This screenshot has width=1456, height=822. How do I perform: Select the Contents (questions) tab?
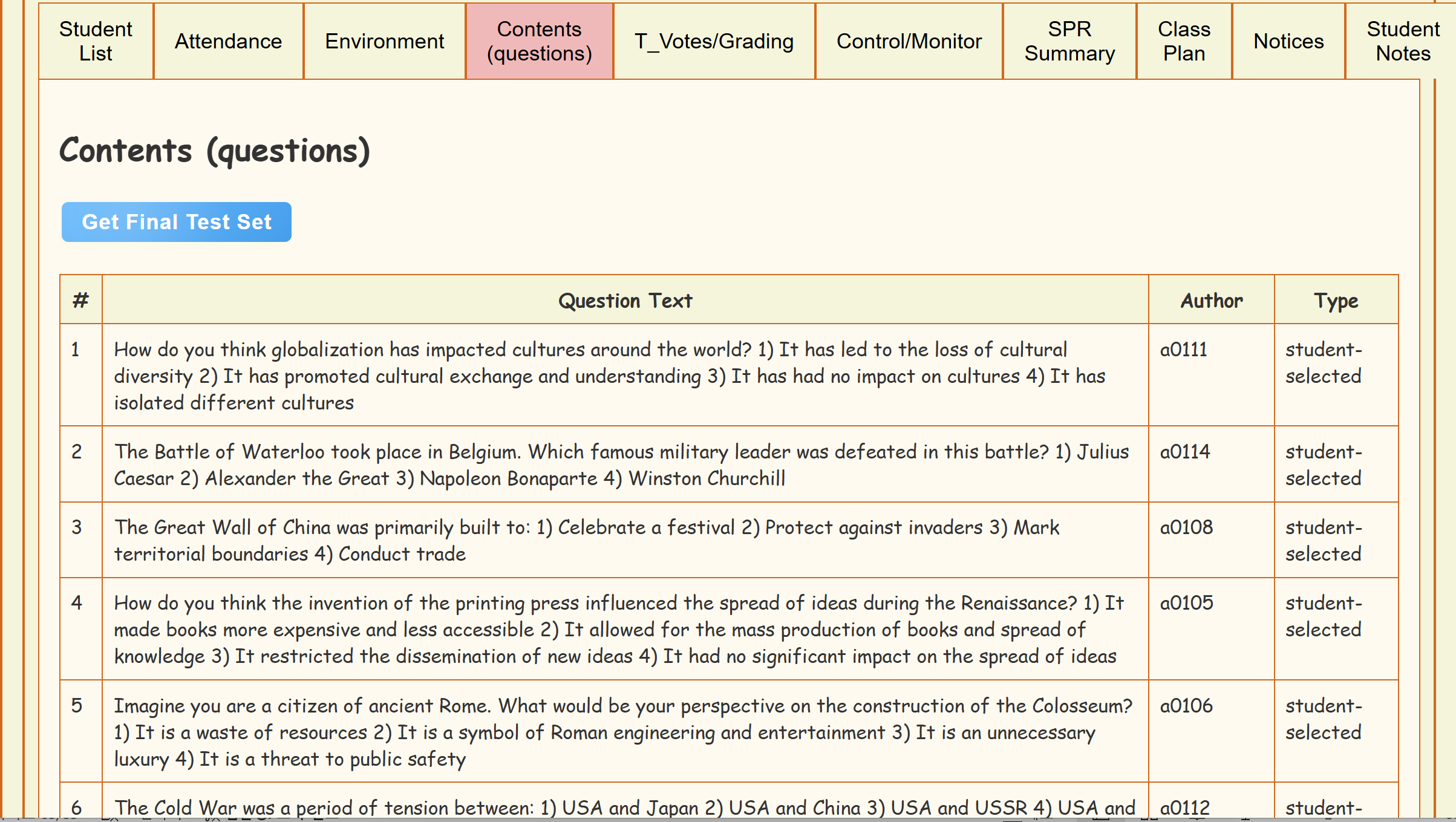pos(539,41)
